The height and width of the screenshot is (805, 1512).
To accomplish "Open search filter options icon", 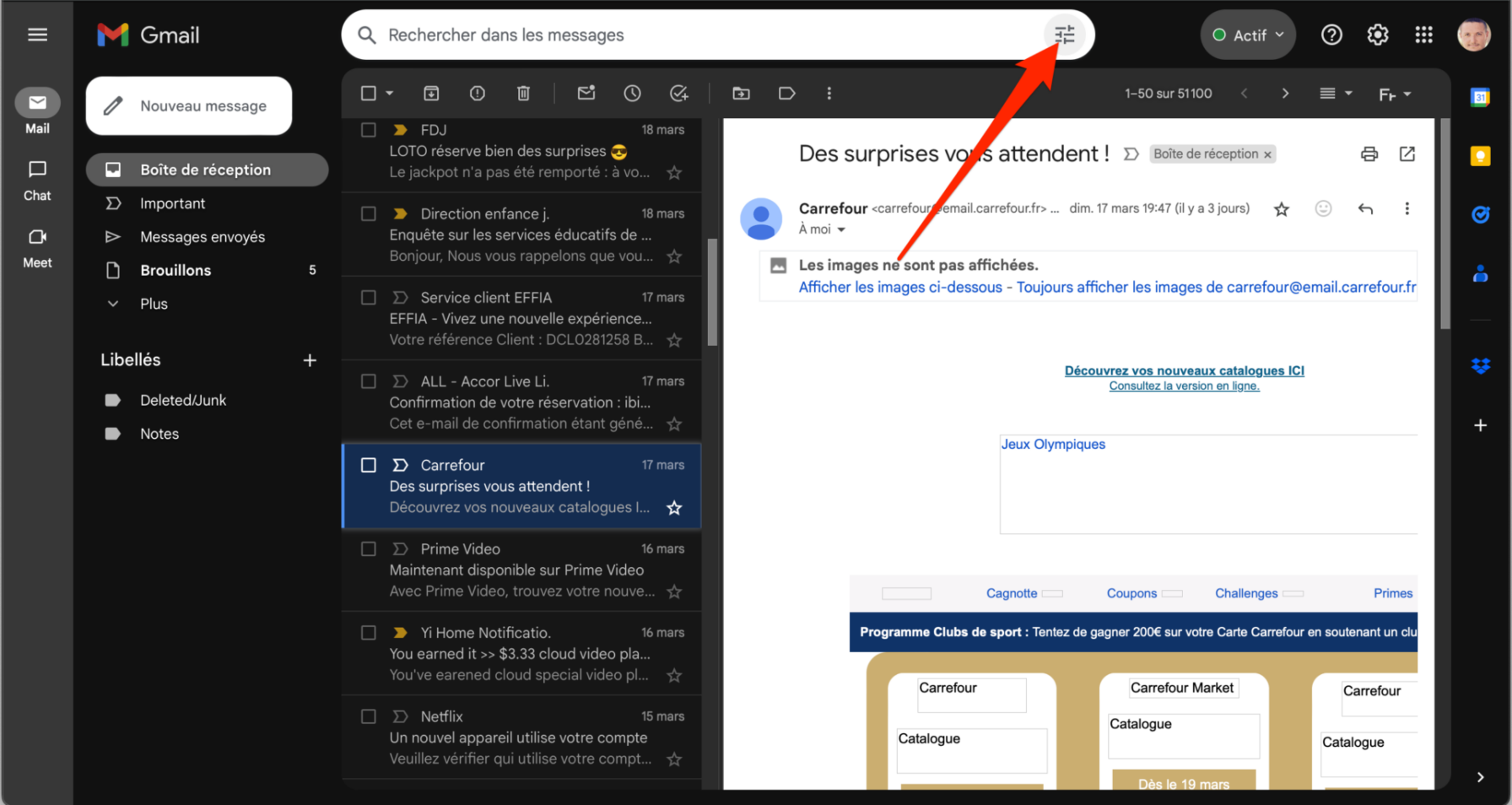I will point(1064,35).
